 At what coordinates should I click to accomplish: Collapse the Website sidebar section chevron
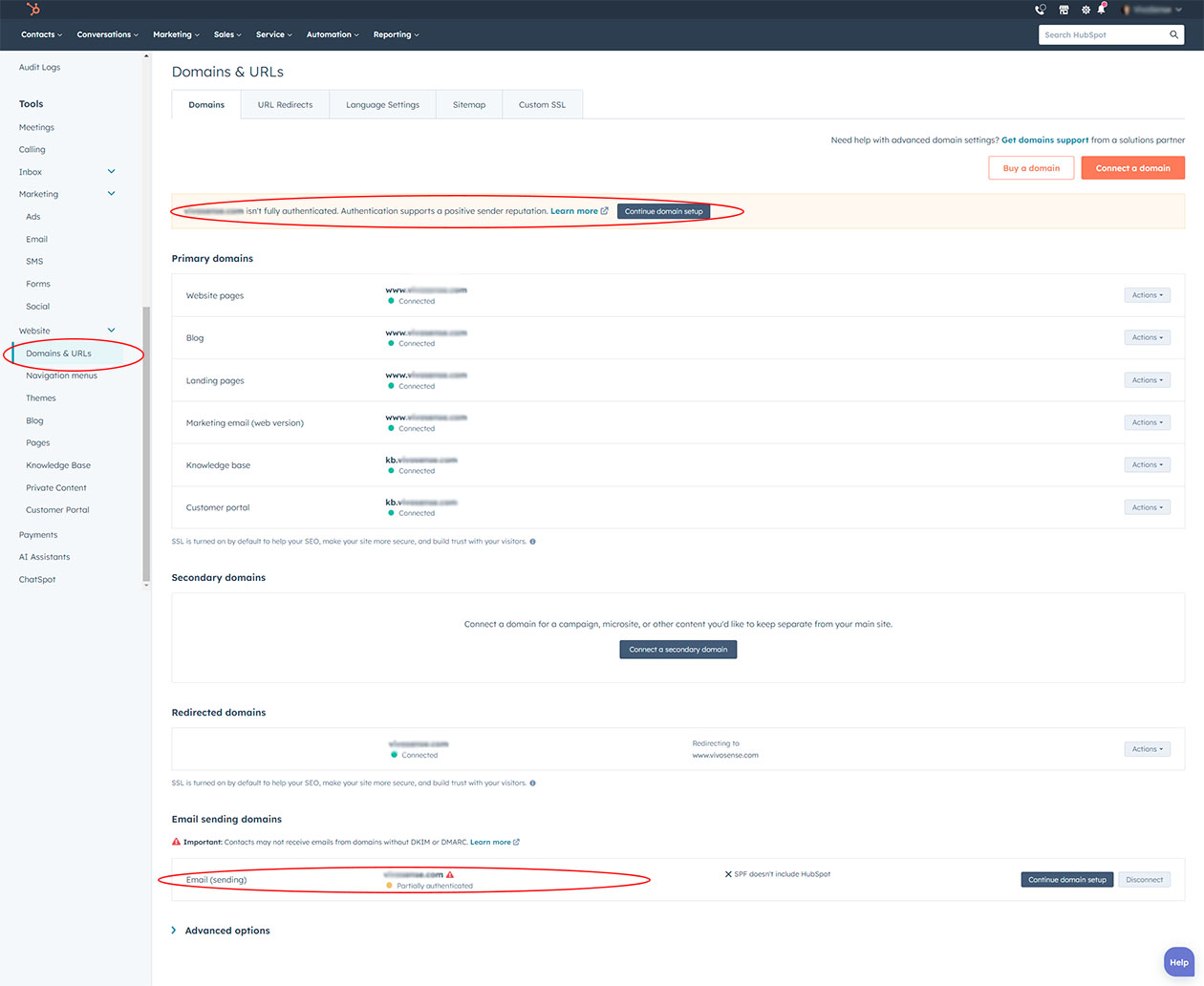click(111, 331)
